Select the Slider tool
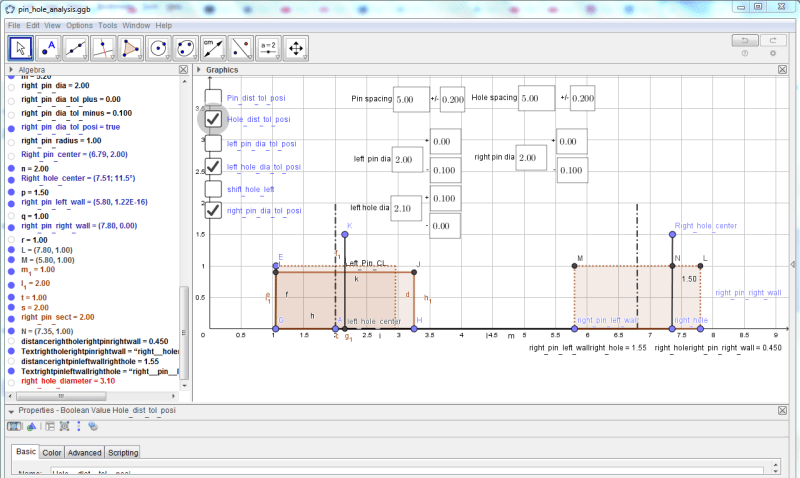 [268, 48]
